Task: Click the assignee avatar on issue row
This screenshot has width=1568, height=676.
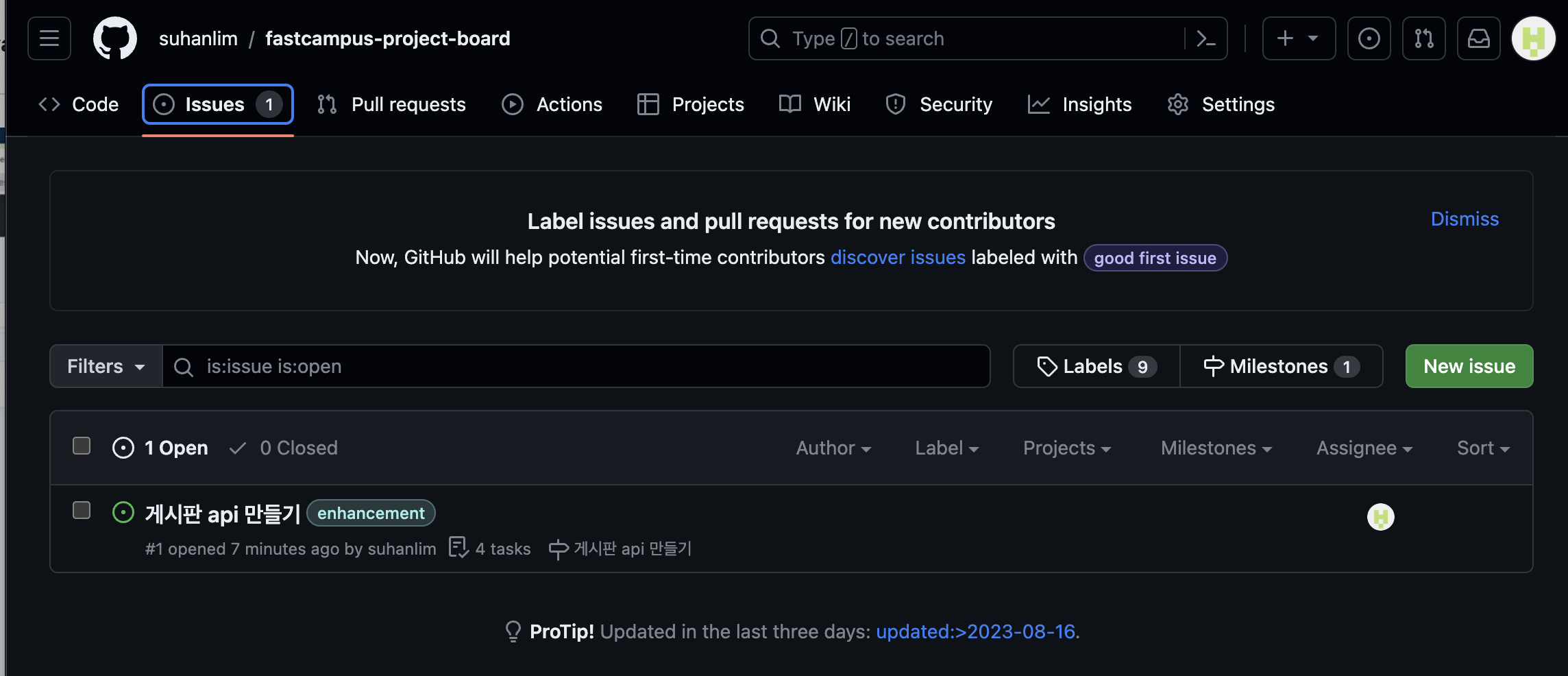Action: [1380, 517]
